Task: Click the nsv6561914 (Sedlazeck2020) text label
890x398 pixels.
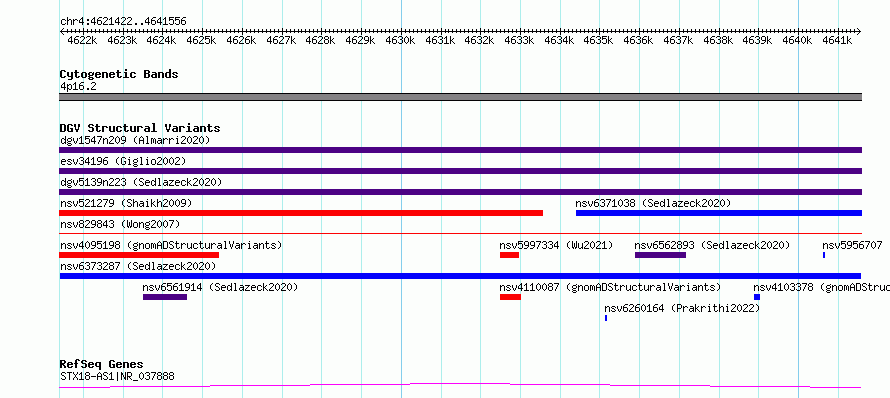Action: (220, 287)
